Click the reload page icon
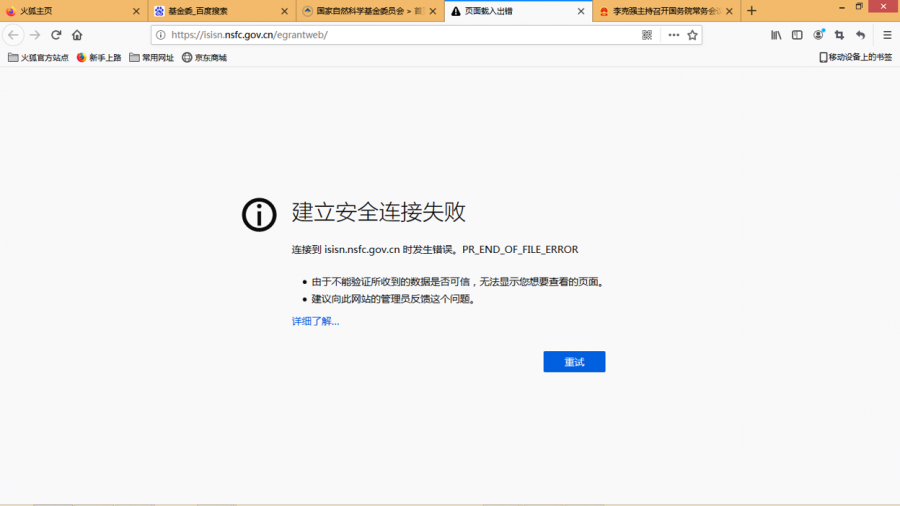Viewport: 900px width, 506px height. 56,35
